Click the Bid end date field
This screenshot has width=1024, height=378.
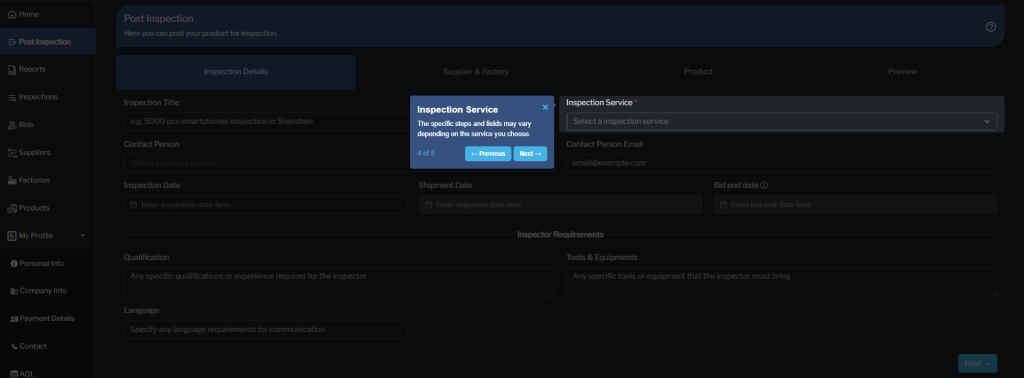click(856, 205)
